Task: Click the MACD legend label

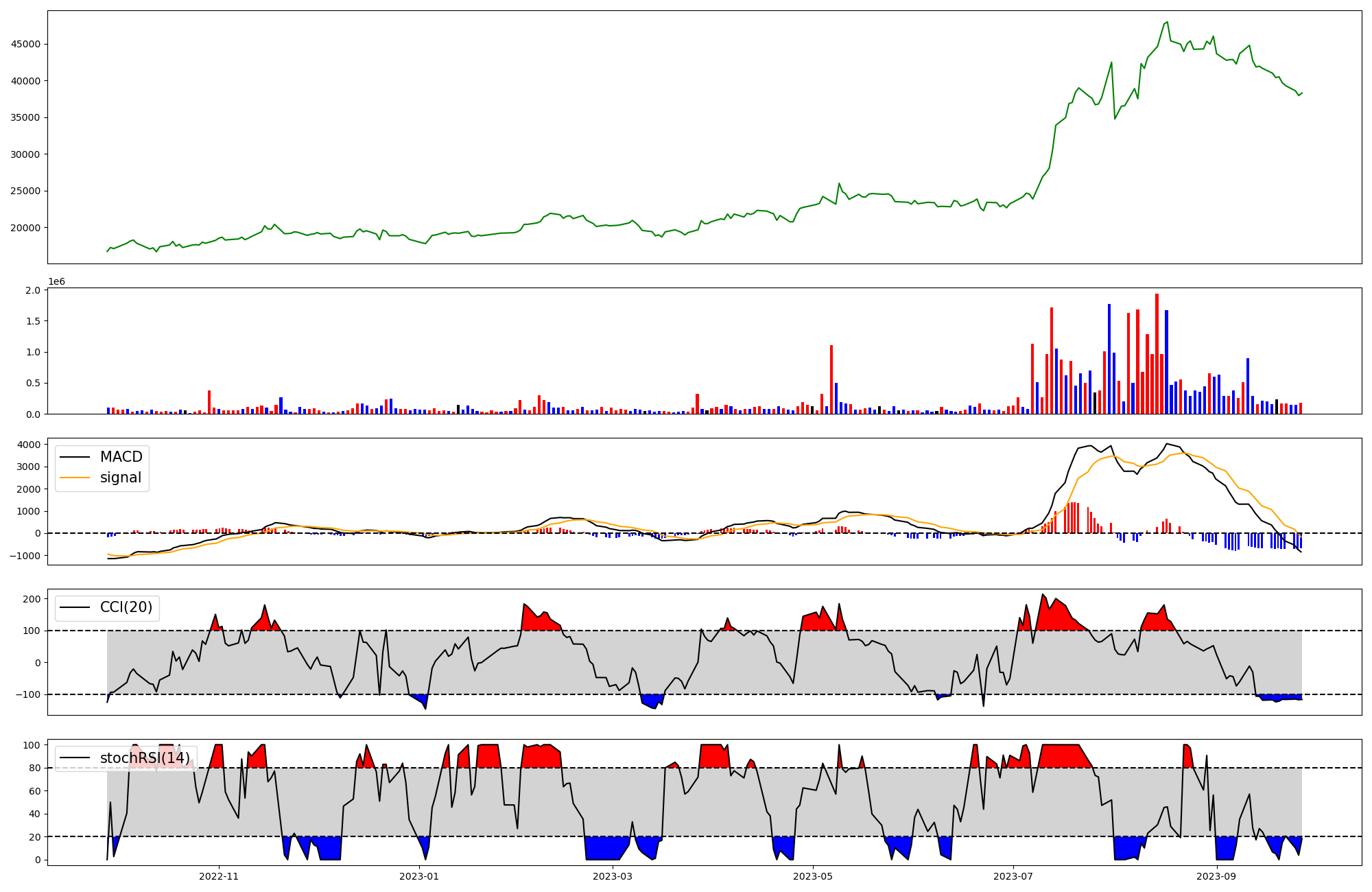Action: (121, 457)
